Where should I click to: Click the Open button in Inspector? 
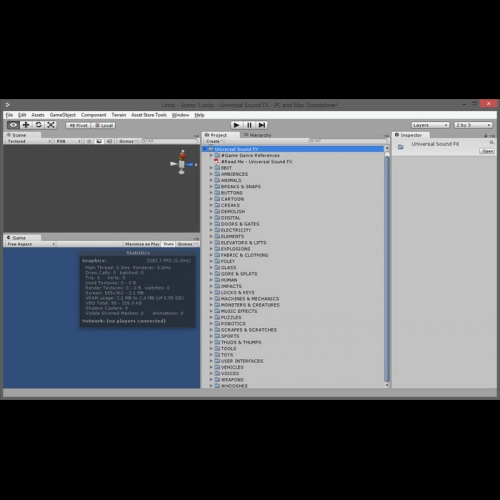[487, 151]
